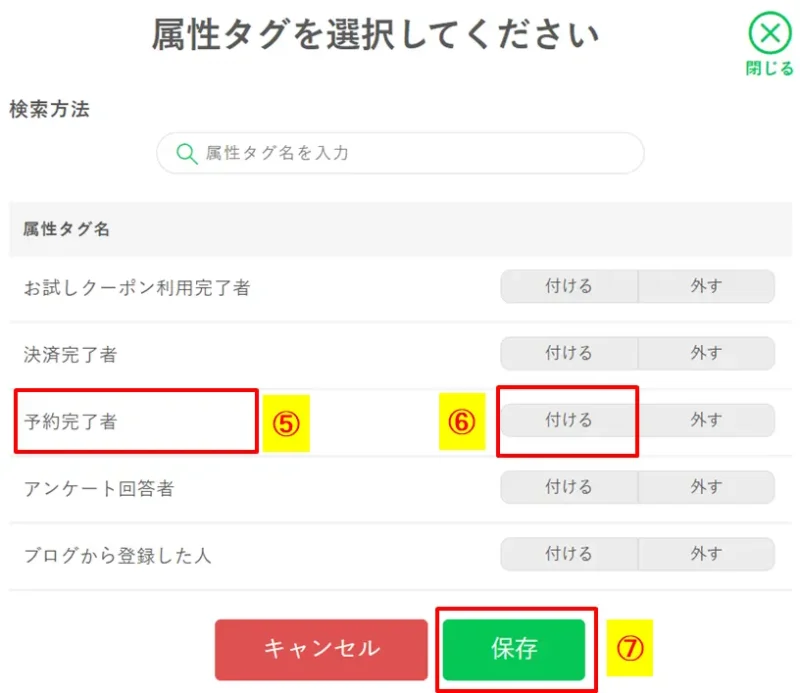800x693 pixels.
Task: Remove the 決済完了者 tag
Action: (x=707, y=353)
